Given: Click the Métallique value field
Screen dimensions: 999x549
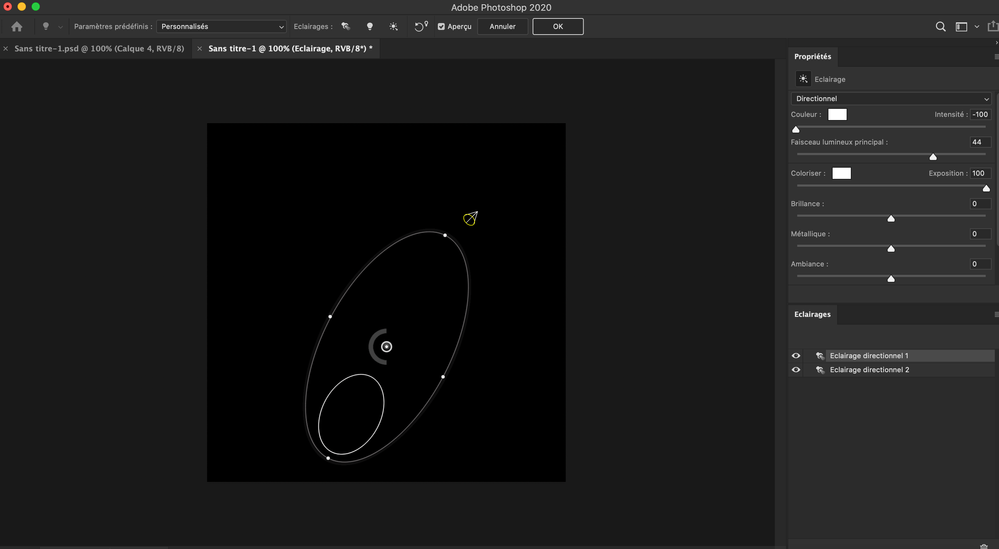Looking at the screenshot, I should 980,234.
